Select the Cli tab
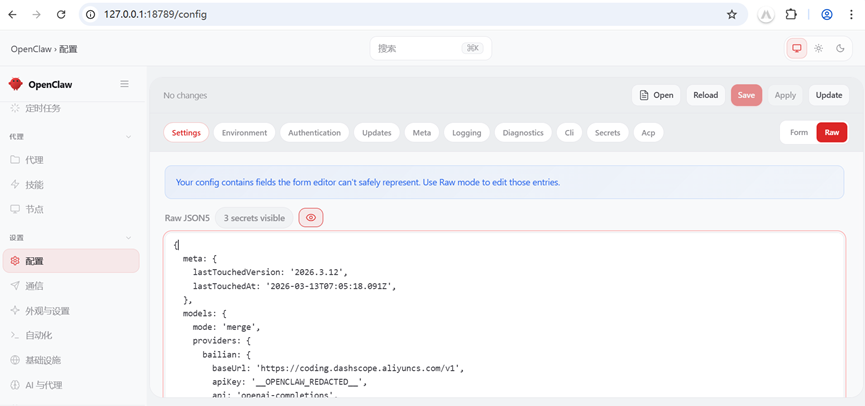Image resolution: width=865 pixels, height=406 pixels. (569, 132)
